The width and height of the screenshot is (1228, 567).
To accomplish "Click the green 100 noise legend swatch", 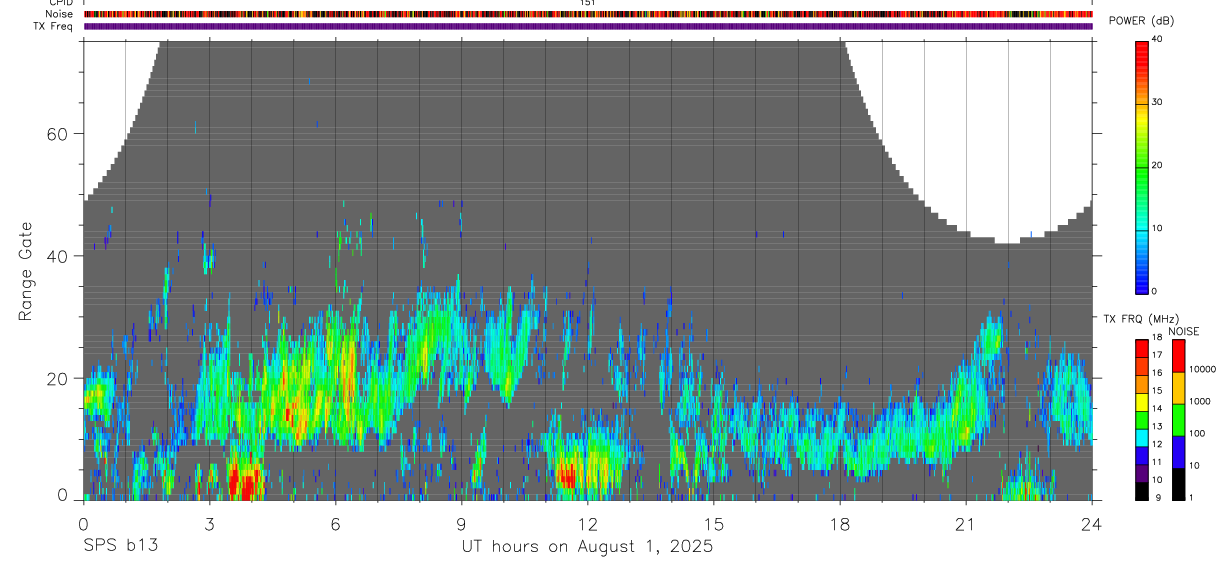I will (1177, 420).
